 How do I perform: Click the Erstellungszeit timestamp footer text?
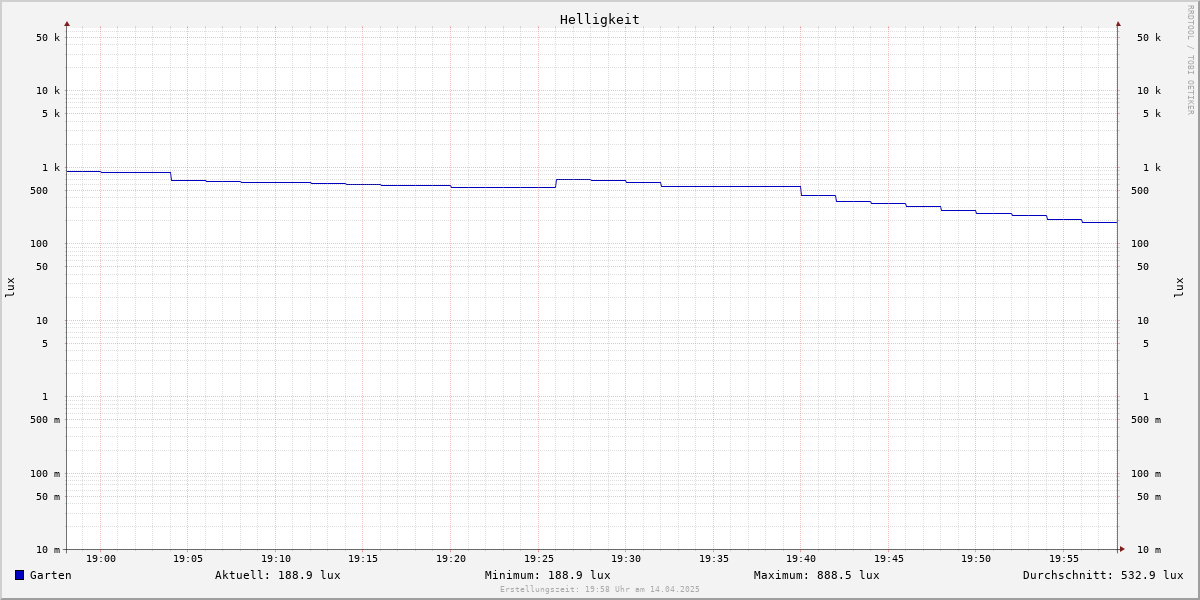[x=600, y=589]
